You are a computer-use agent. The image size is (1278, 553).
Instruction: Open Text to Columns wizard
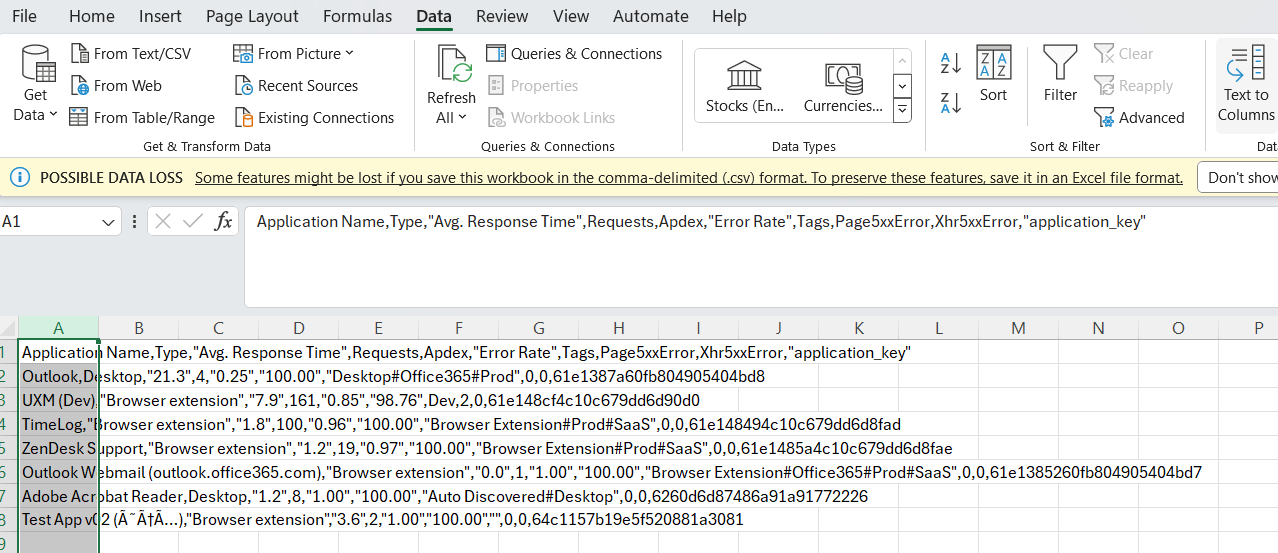1246,84
